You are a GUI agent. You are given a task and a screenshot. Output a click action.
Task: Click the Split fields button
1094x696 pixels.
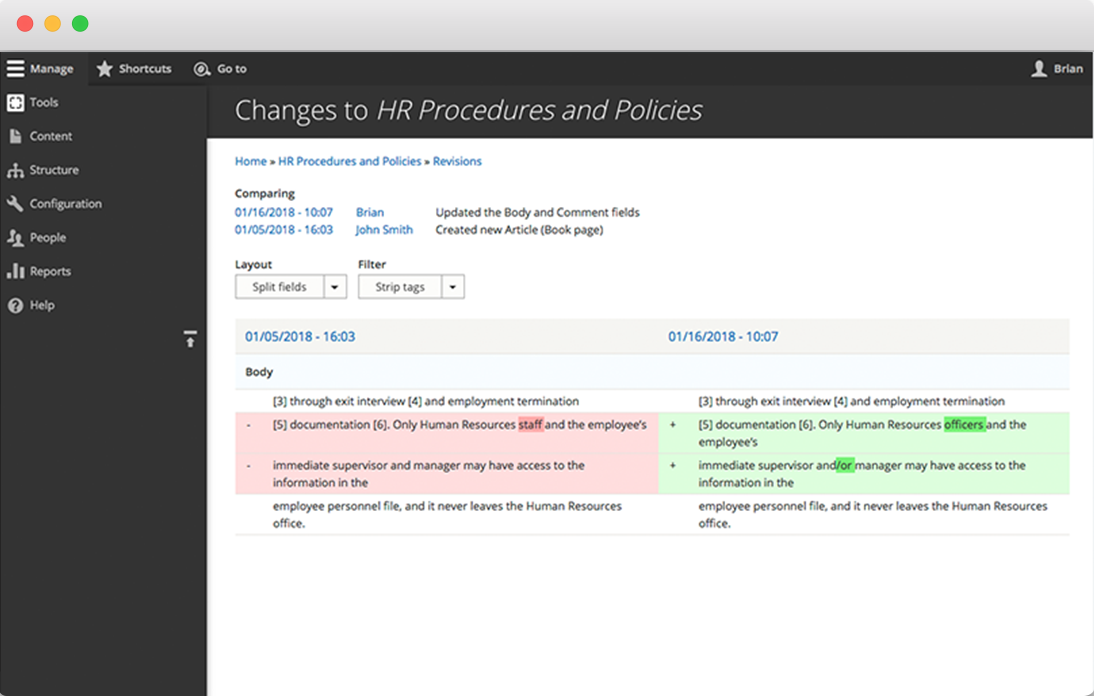click(x=280, y=287)
